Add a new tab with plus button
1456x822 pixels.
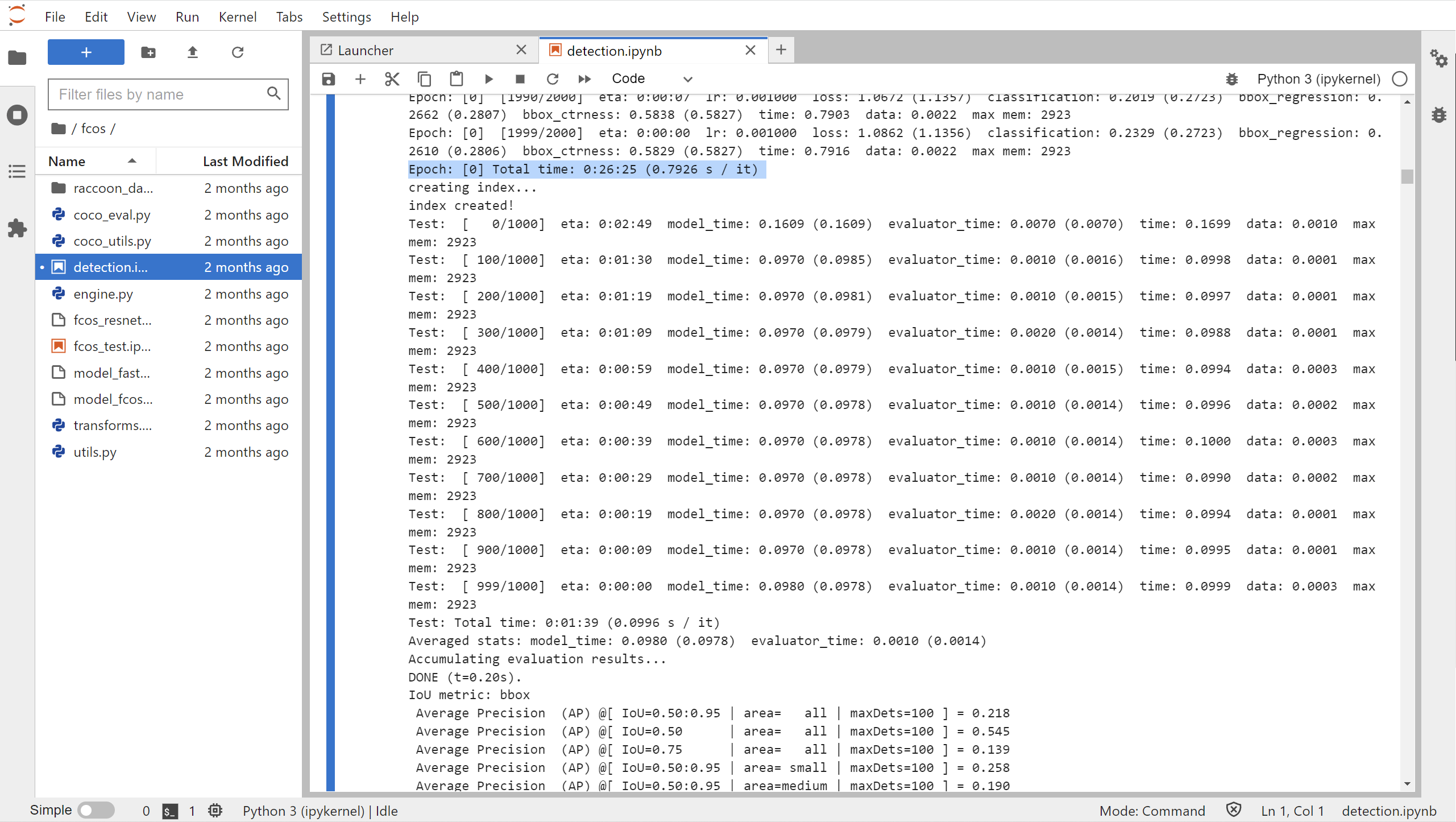(781, 49)
